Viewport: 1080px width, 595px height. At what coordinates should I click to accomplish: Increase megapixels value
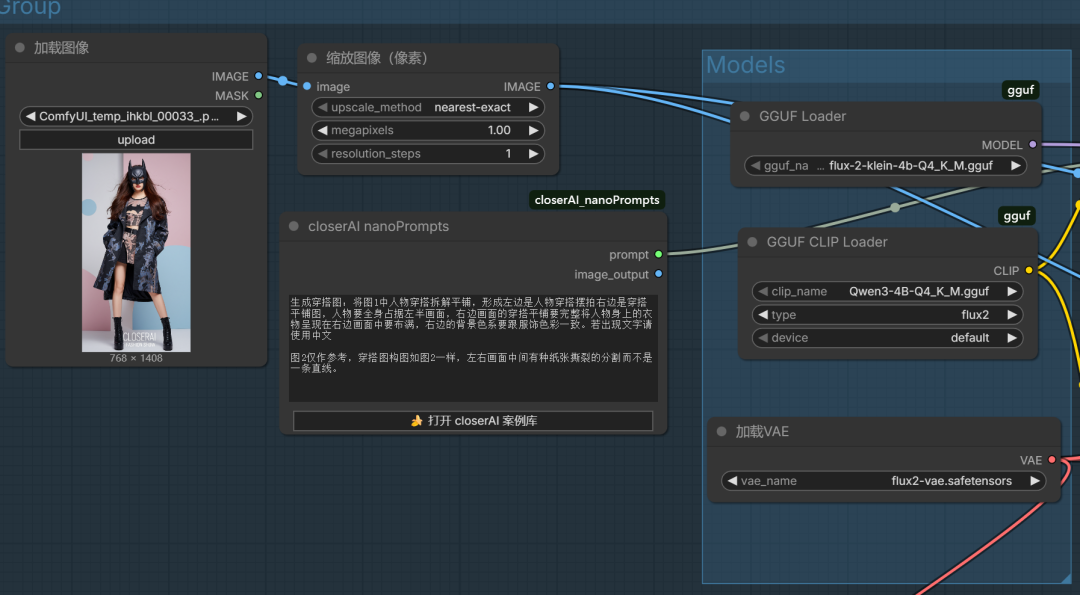[533, 130]
